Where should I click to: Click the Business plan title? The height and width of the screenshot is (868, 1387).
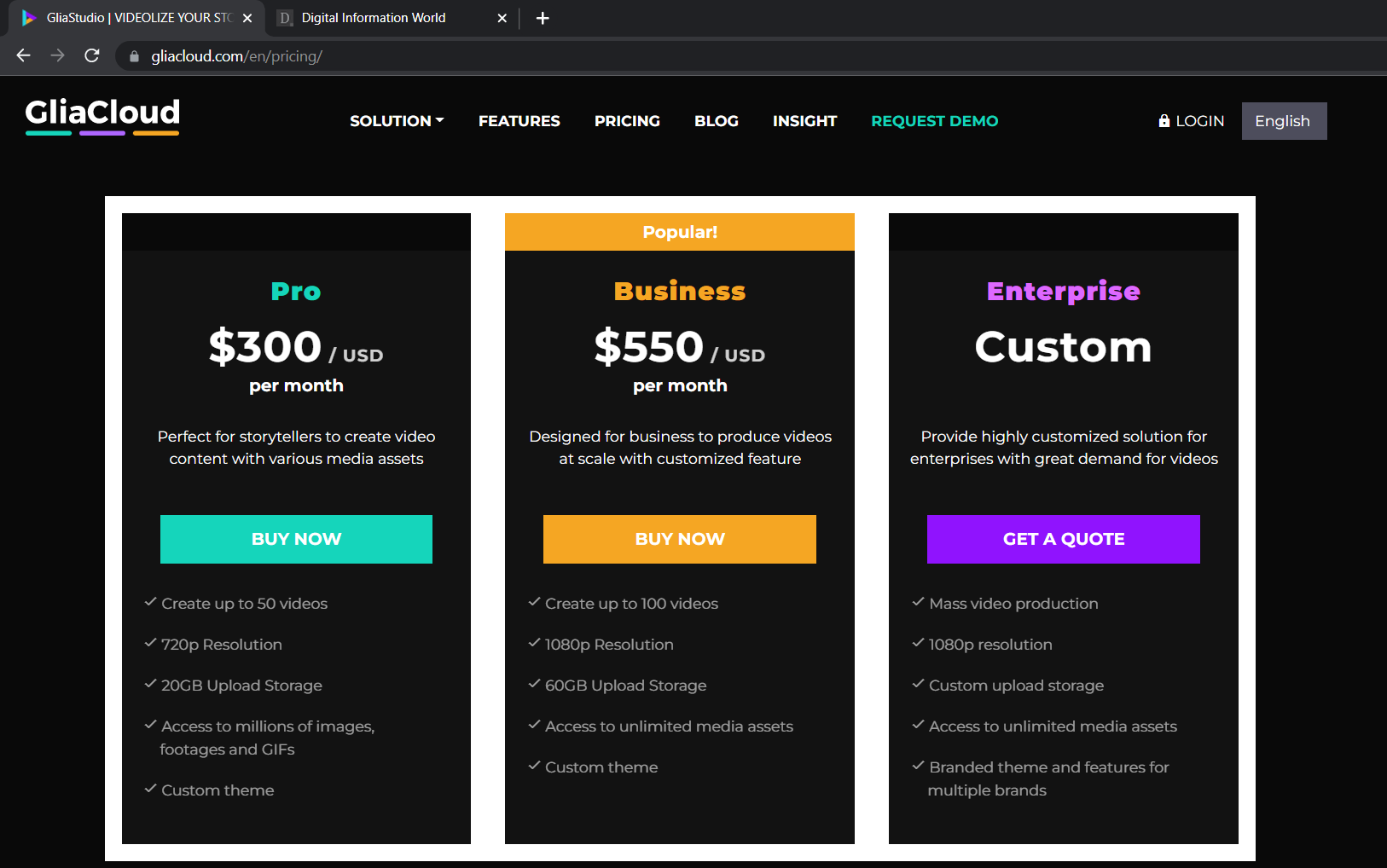click(x=680, y=292)
